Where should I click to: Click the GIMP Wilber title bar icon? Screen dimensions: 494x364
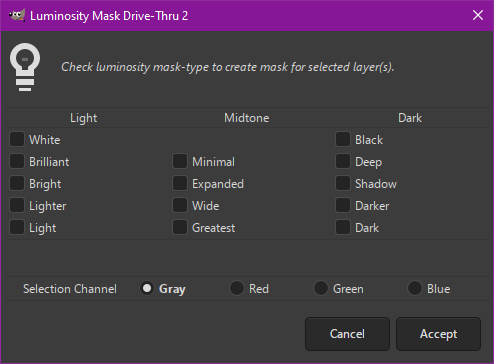click(x=17, y=15)
